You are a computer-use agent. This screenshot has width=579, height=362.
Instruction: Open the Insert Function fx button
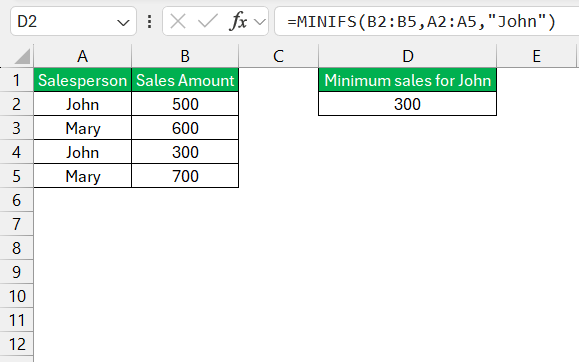pyautogui.click(x=238, y=22)
